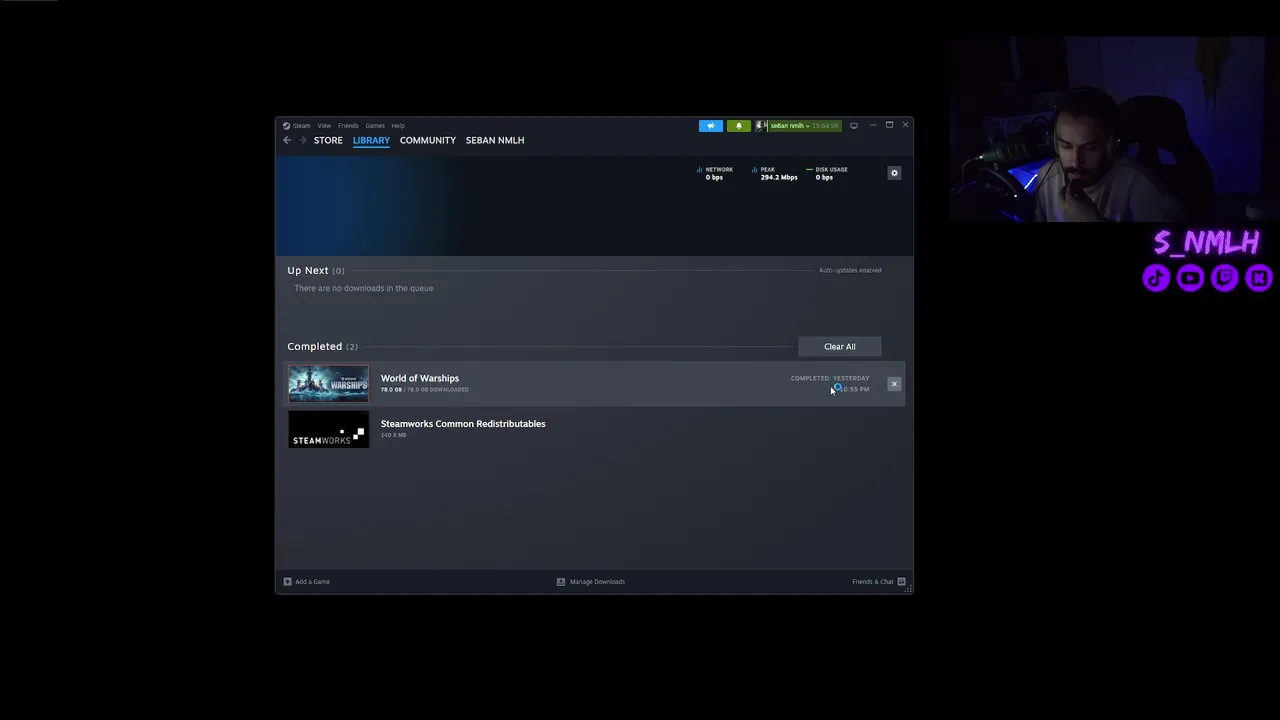Click the Manage Downloads icon
The width and height of the screenshot is (1280, 720).
click(x=561, y=581)
